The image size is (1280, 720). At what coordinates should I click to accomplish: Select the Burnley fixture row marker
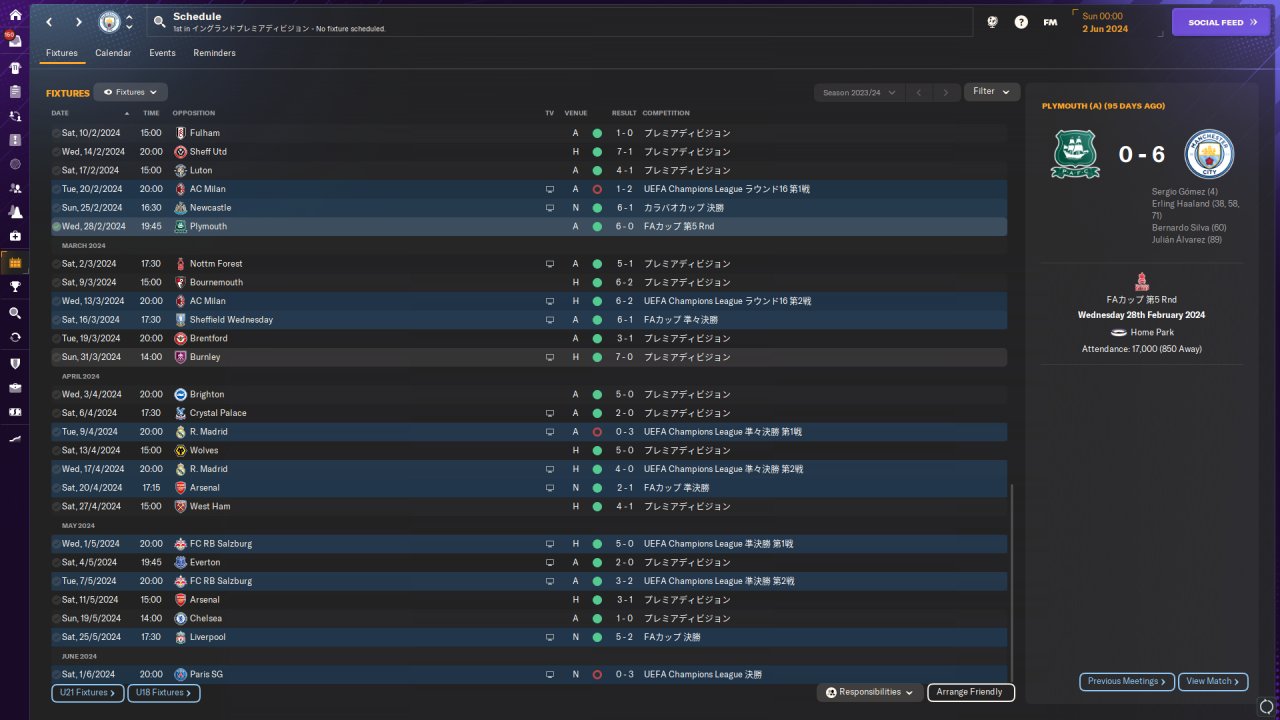coord(56,357)
